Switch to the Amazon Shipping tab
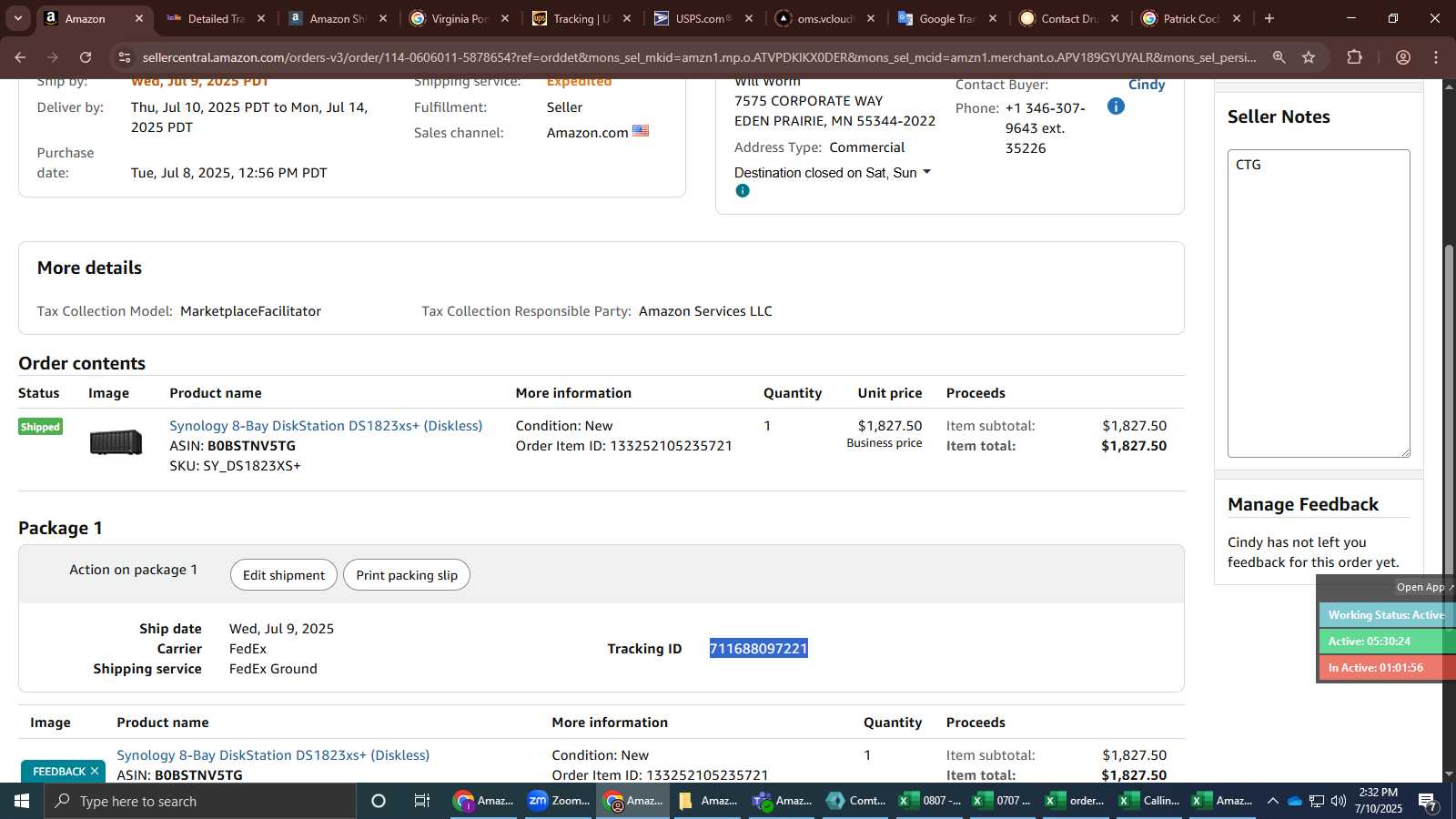Image resolution: width=1456 pixels, height=819 pixels. [338, 18]
